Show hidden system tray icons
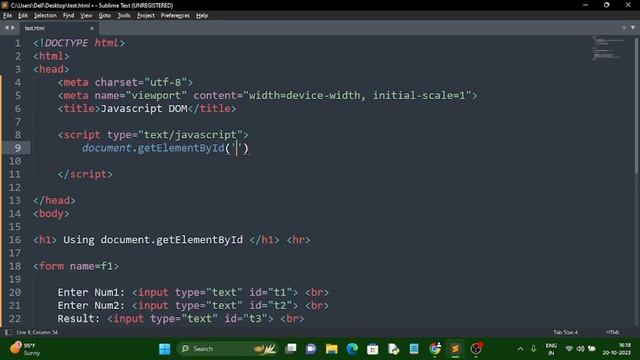The width and height of the screenshot is (640, 360). coord(520,349)
